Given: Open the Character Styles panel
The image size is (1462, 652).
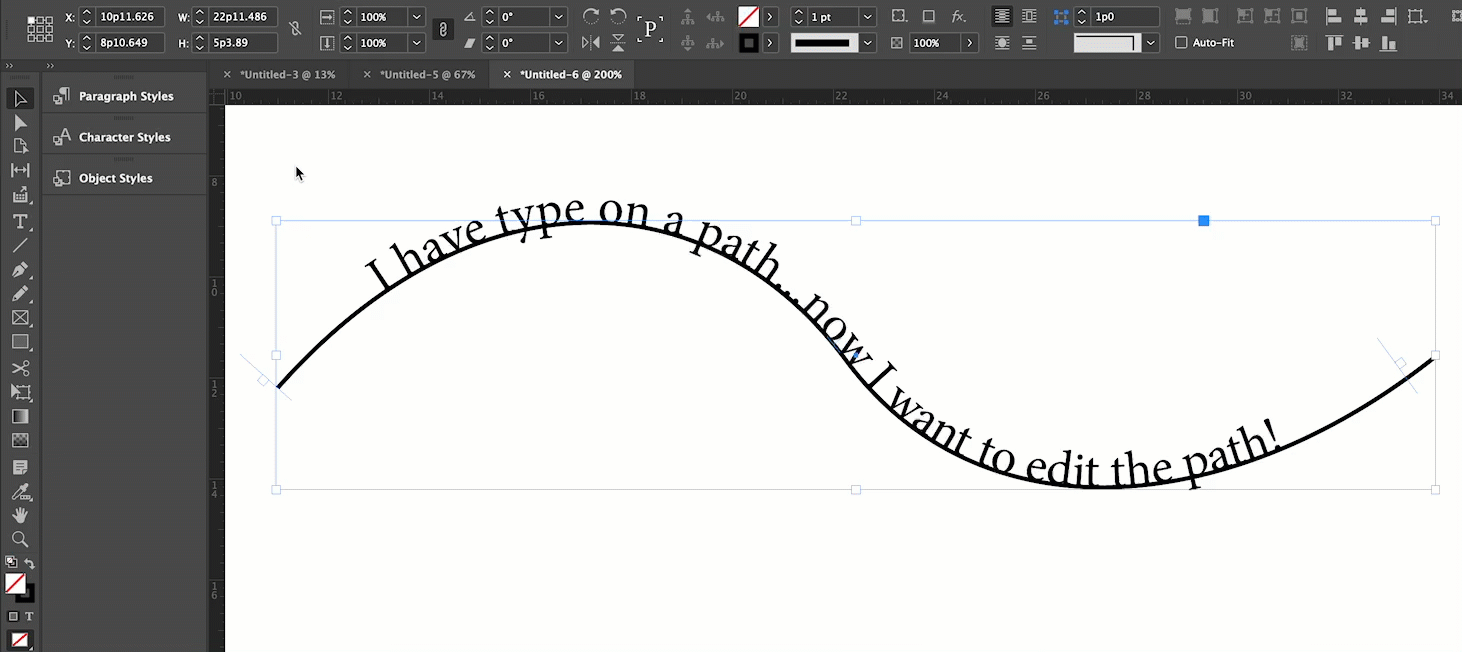Looking at the screenshot, I should pyautogui.click(x=125, y=137).
